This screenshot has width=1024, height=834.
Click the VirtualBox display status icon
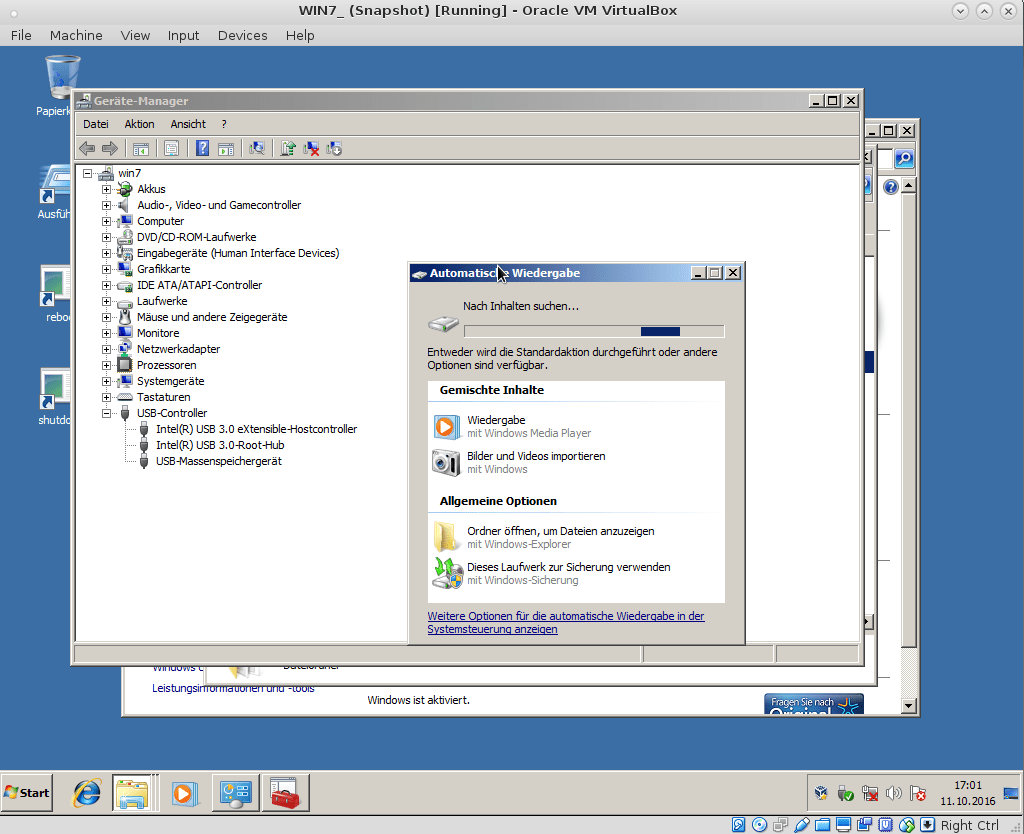point(844,825)
